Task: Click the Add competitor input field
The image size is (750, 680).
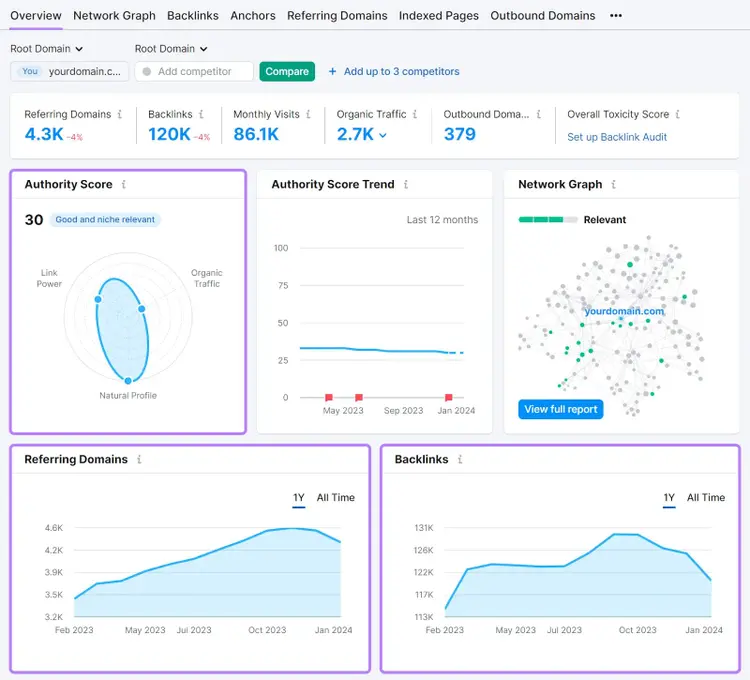Action: pos(194,71)
